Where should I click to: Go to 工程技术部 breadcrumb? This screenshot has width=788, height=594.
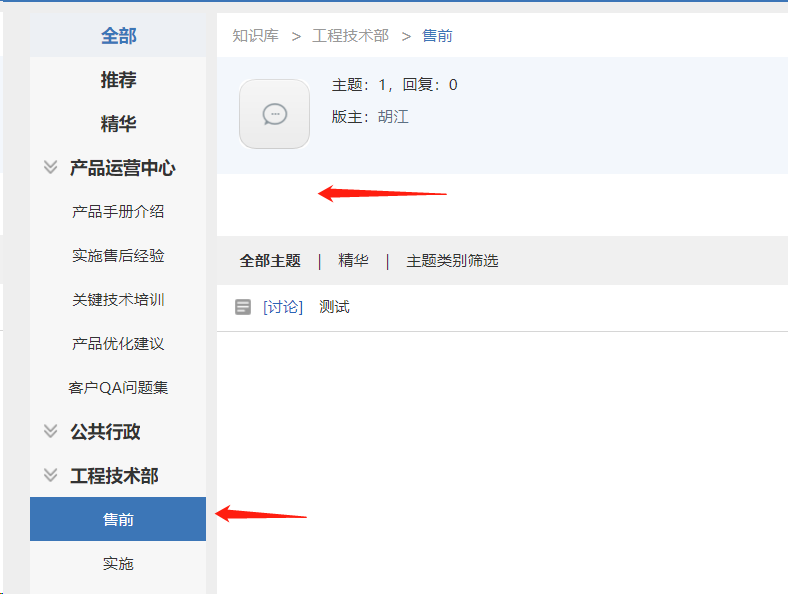coord(350,36)
